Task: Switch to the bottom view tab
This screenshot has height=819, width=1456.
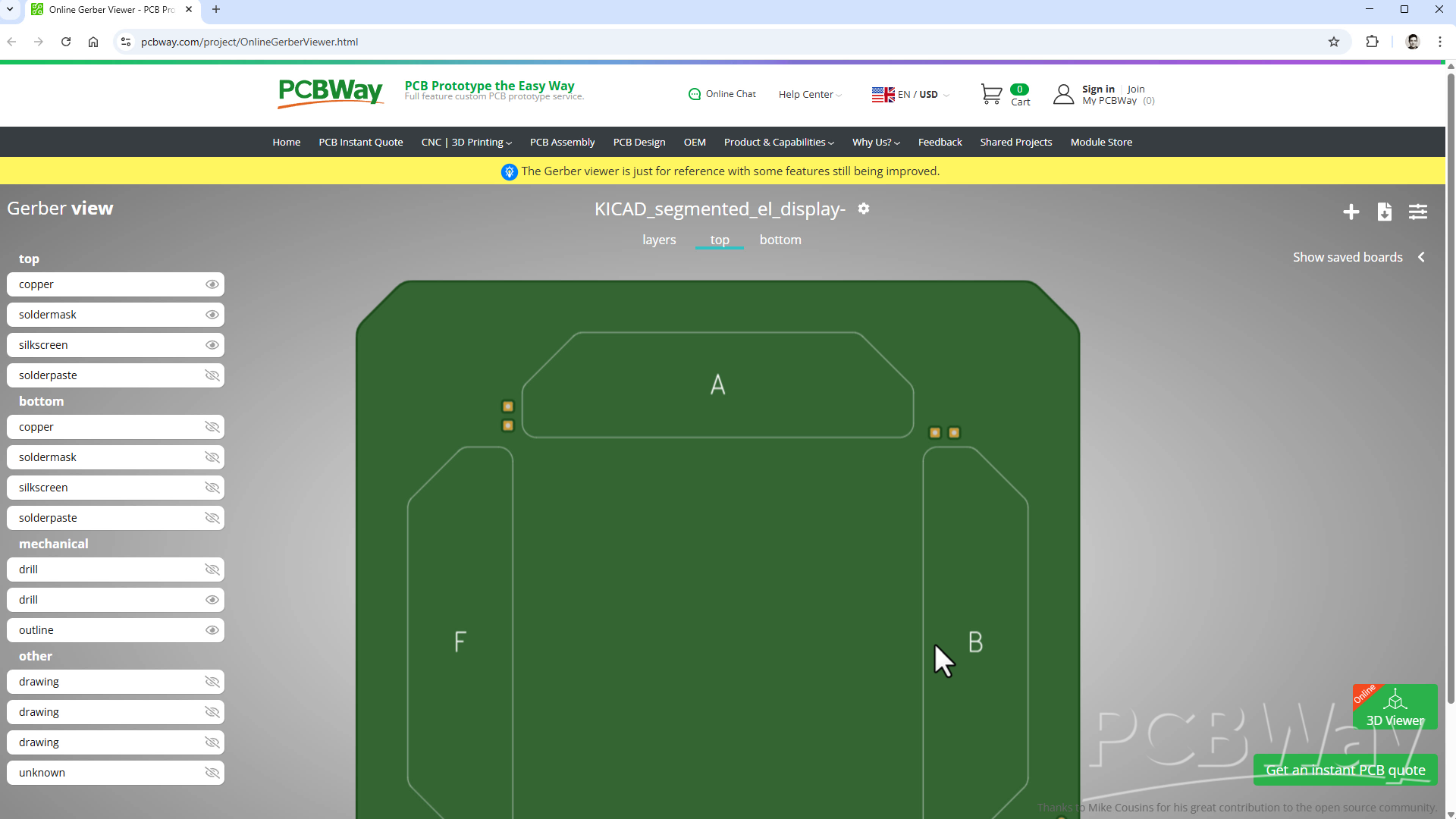Action: point(780,240)
